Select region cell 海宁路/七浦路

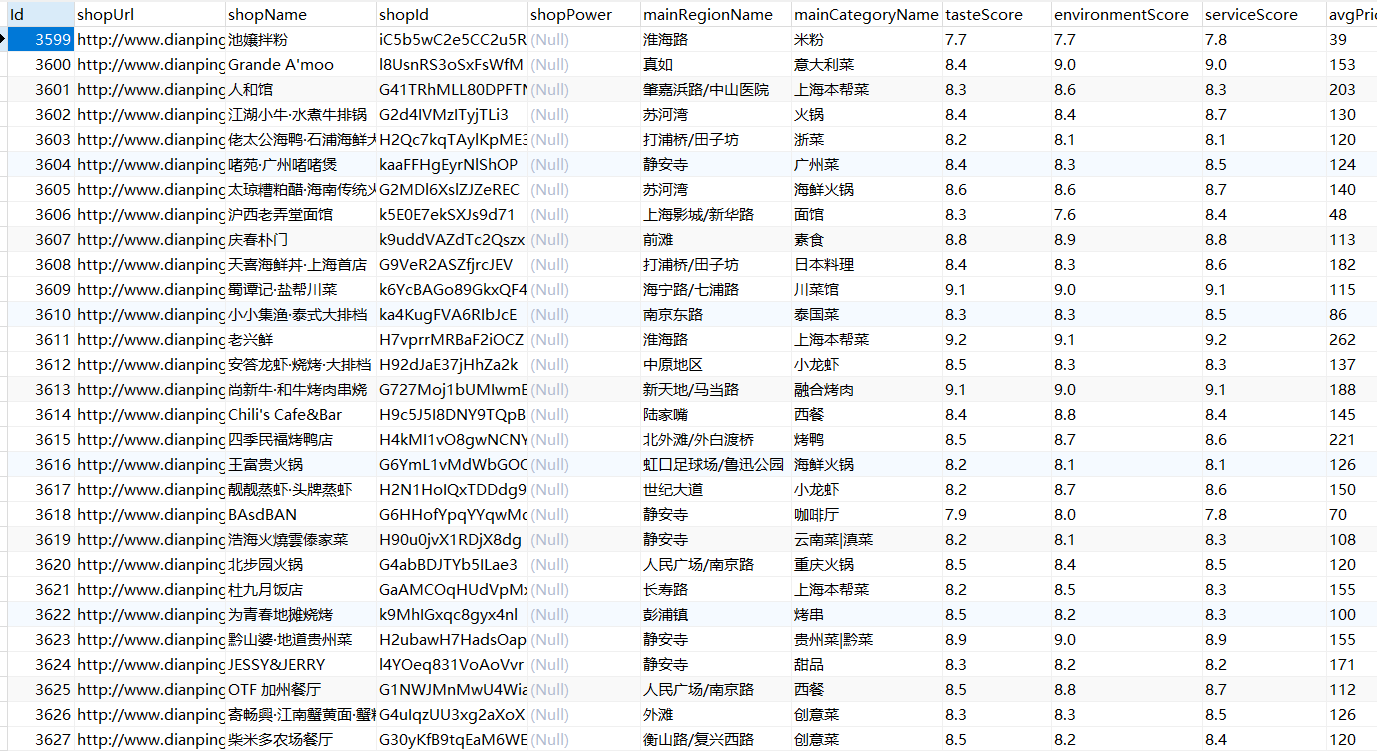tap(716, 290)
